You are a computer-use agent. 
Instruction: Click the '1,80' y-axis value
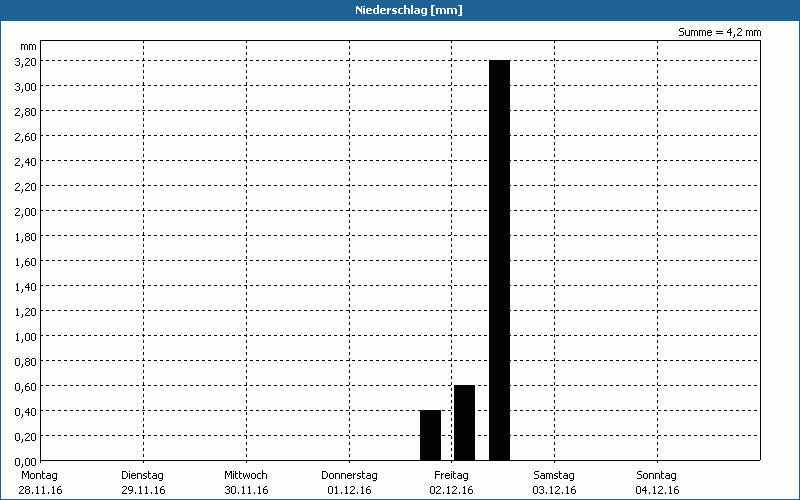26,237
